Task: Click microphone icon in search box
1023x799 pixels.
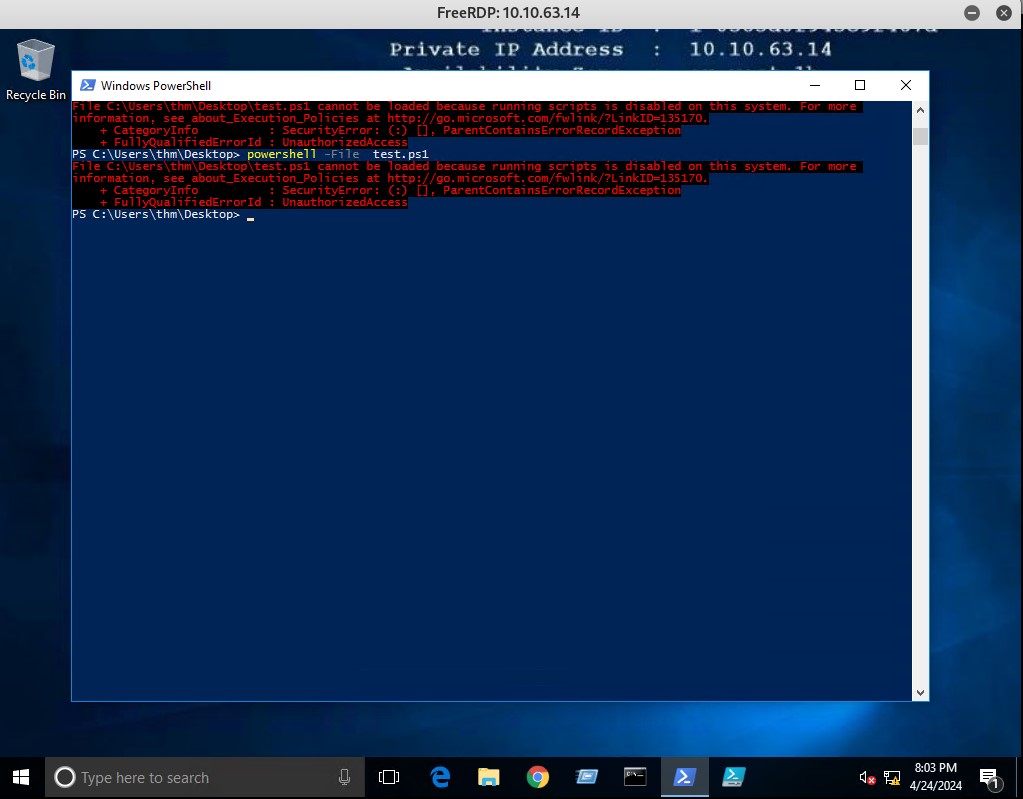Action: 344,777
